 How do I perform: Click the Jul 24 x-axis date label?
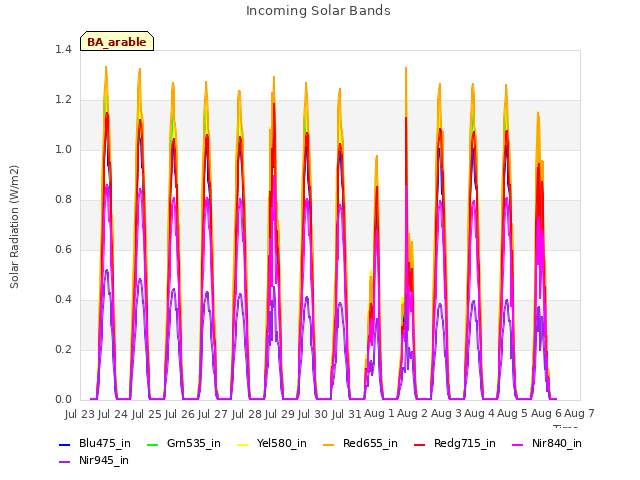click(113, 414)
